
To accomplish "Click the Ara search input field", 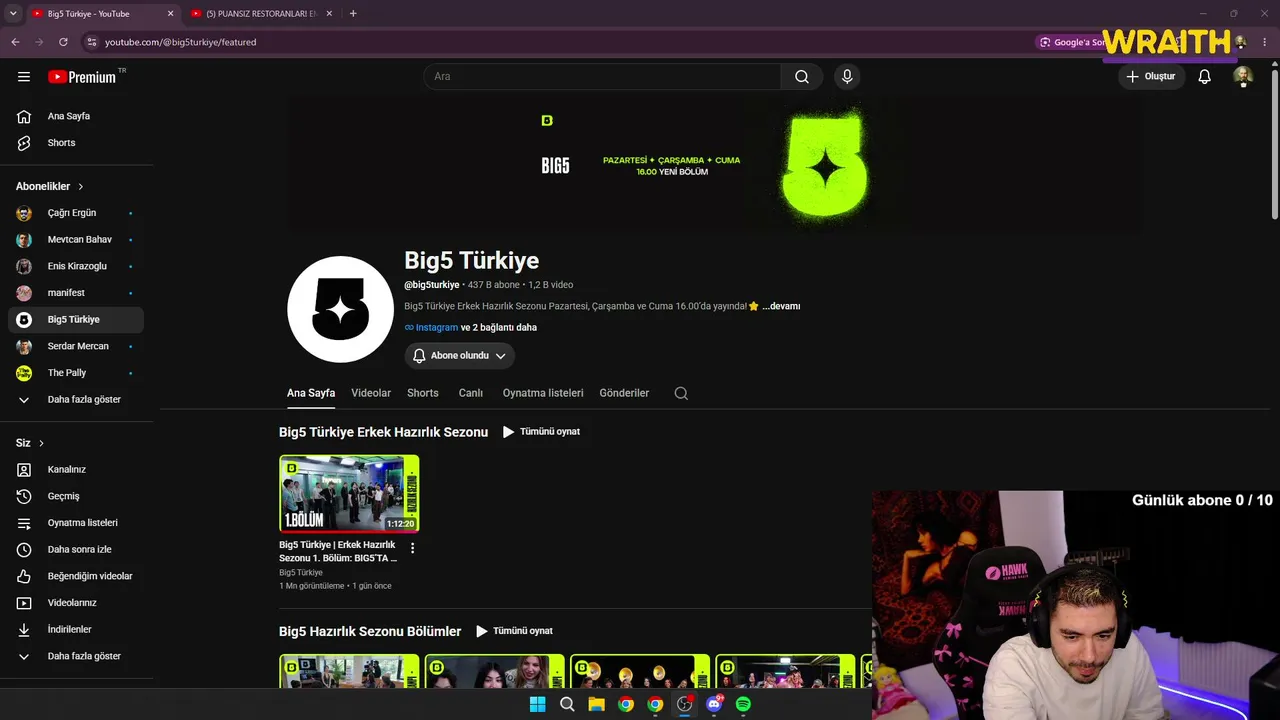I will pyautogui.click(x=602, y=77).
